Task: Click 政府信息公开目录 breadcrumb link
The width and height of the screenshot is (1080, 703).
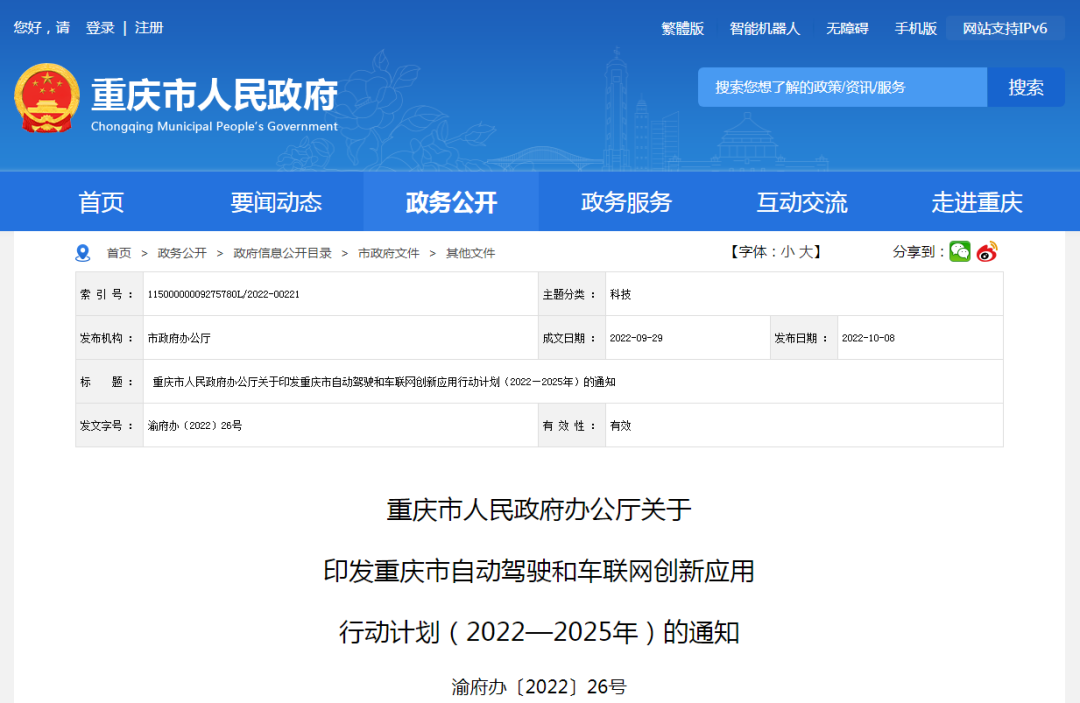Action: point(282,253)
